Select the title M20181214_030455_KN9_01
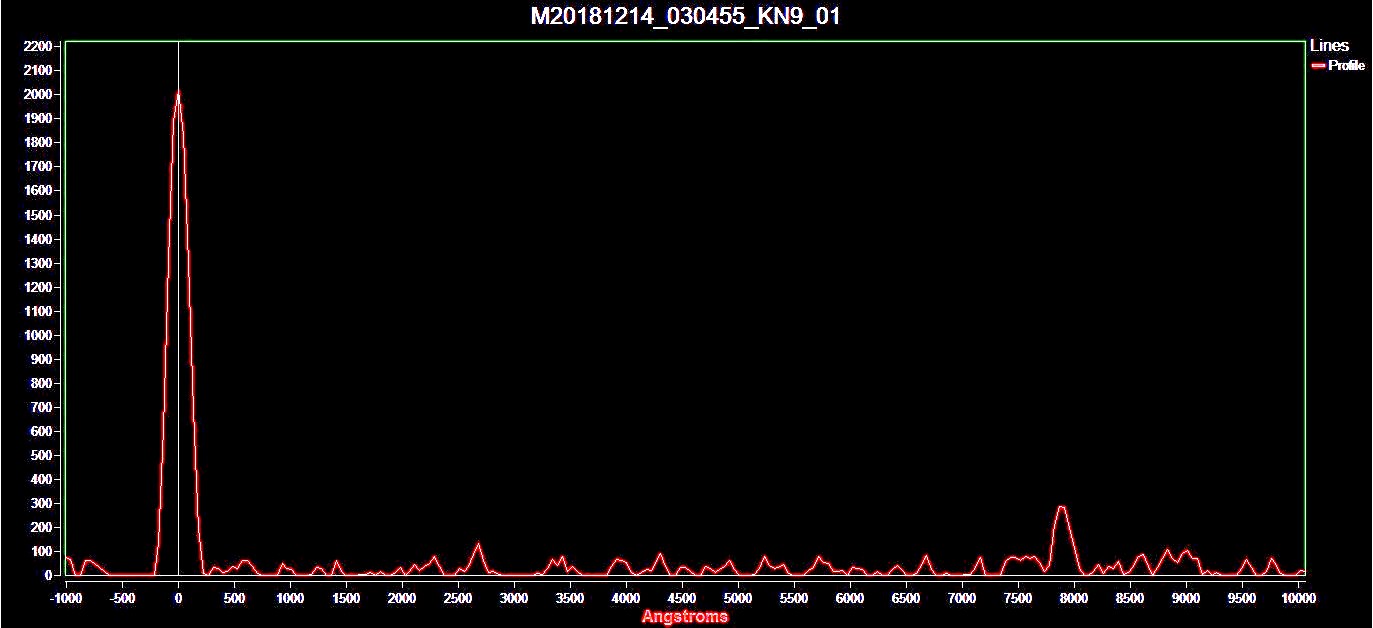1373x628 pixels. (x=684, y=15)
